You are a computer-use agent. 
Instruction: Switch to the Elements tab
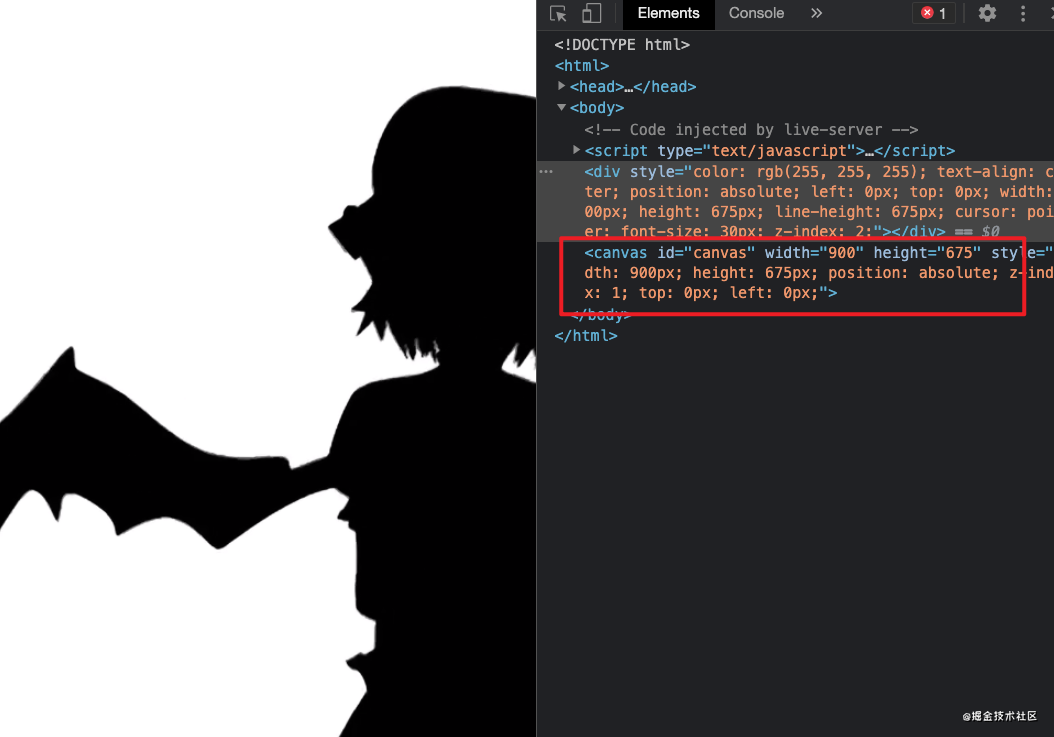668,13
